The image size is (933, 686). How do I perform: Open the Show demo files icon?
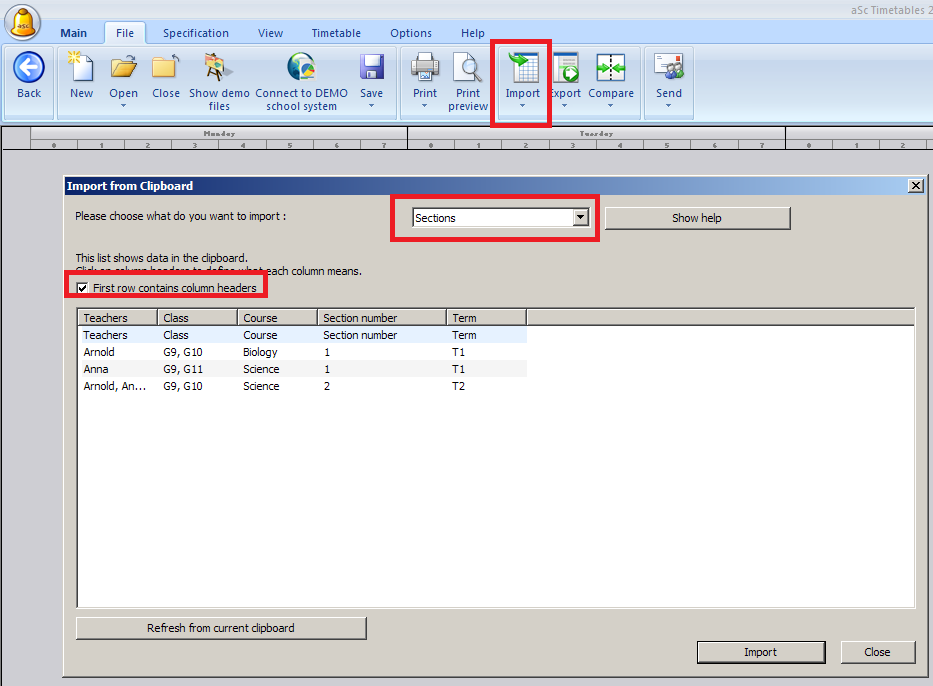[x=218, y=68]
